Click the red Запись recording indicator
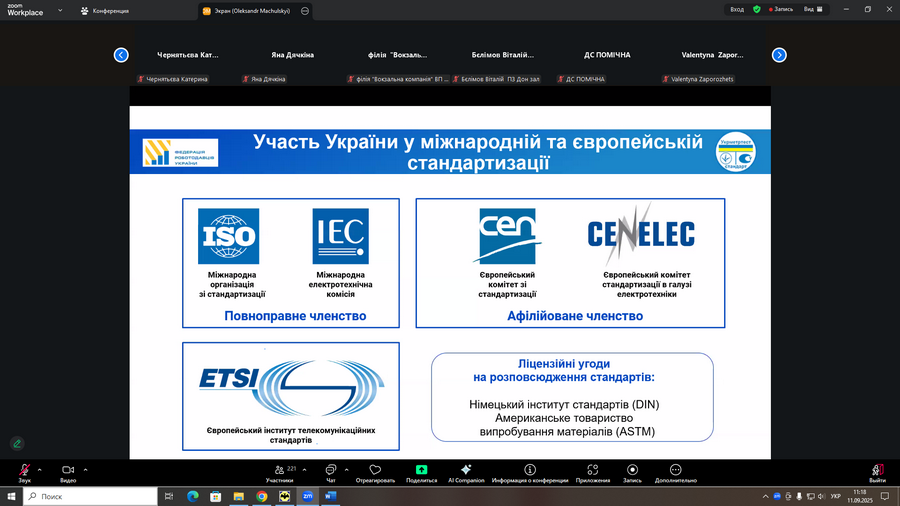This screenshot has height=506, width=900. [x=781, y=9]
